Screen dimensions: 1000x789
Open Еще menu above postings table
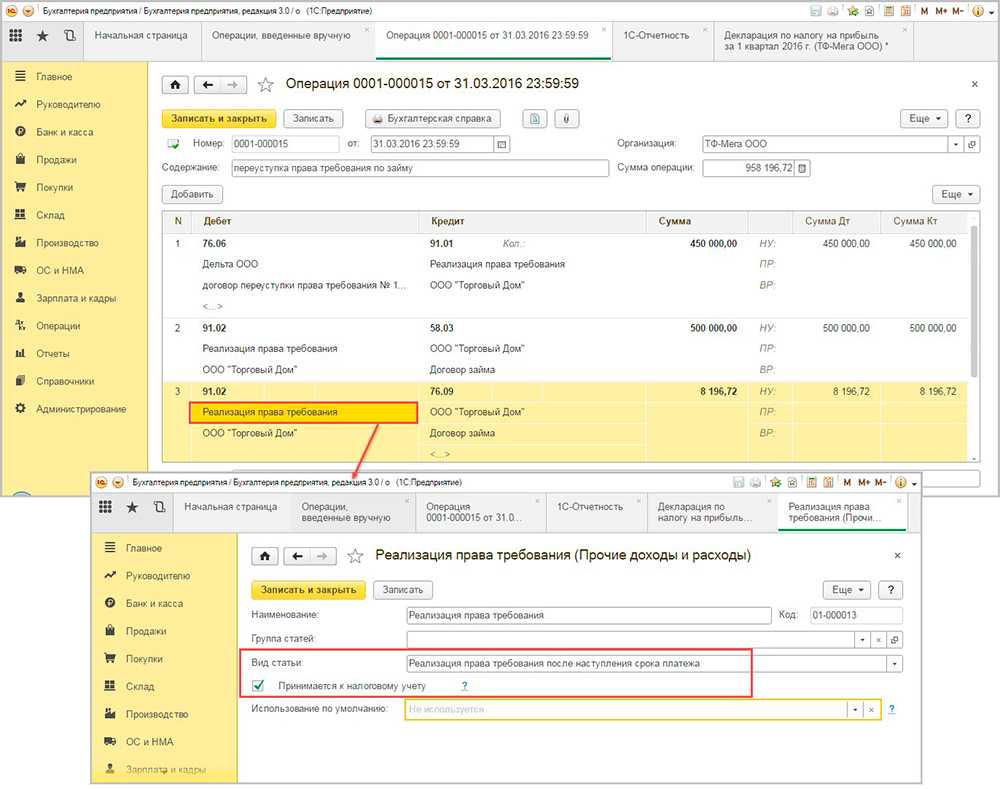[x=956, y=194]
